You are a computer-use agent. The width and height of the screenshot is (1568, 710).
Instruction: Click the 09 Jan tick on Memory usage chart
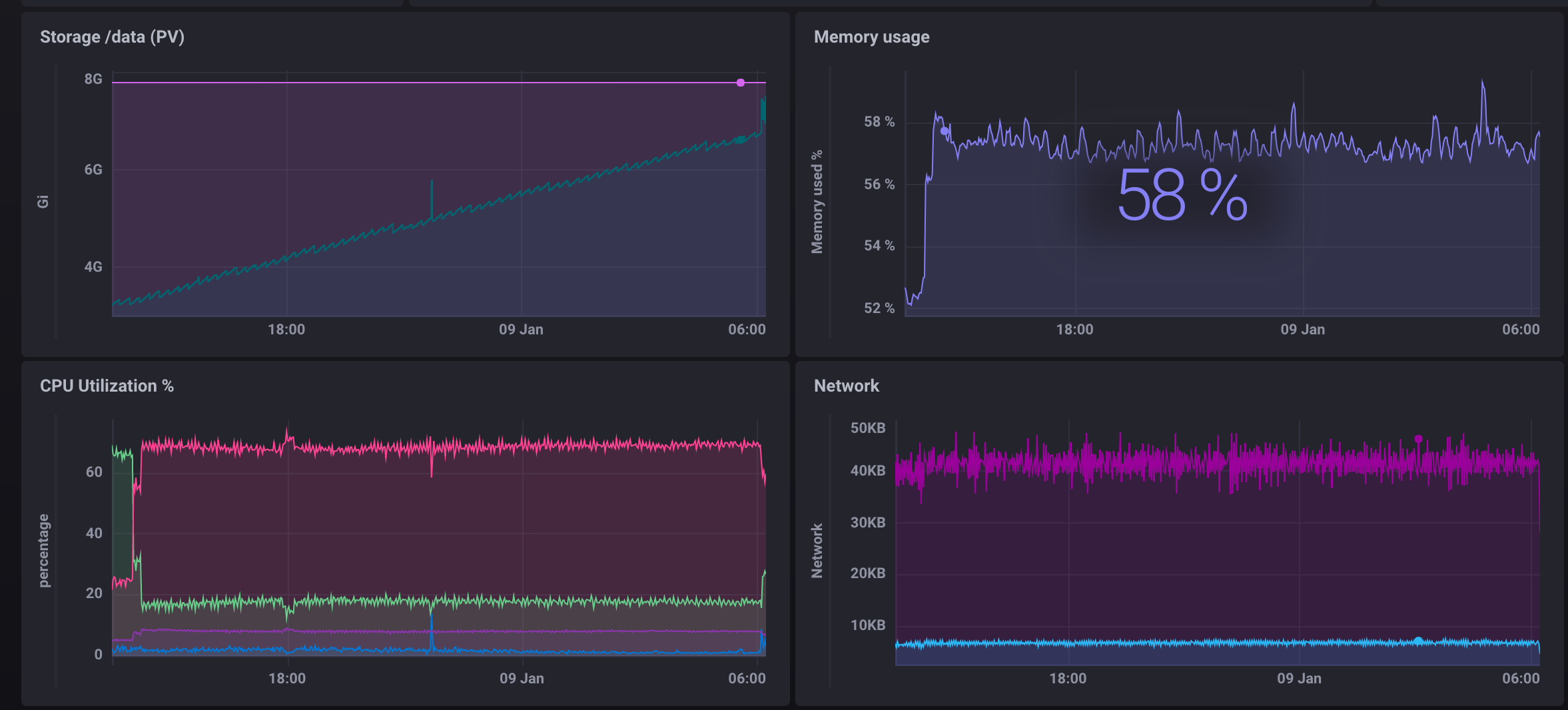pos(1302,330)
